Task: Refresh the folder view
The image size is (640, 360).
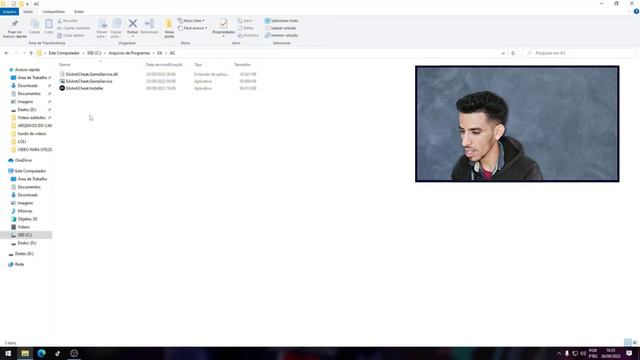Action: click(513, 53)
